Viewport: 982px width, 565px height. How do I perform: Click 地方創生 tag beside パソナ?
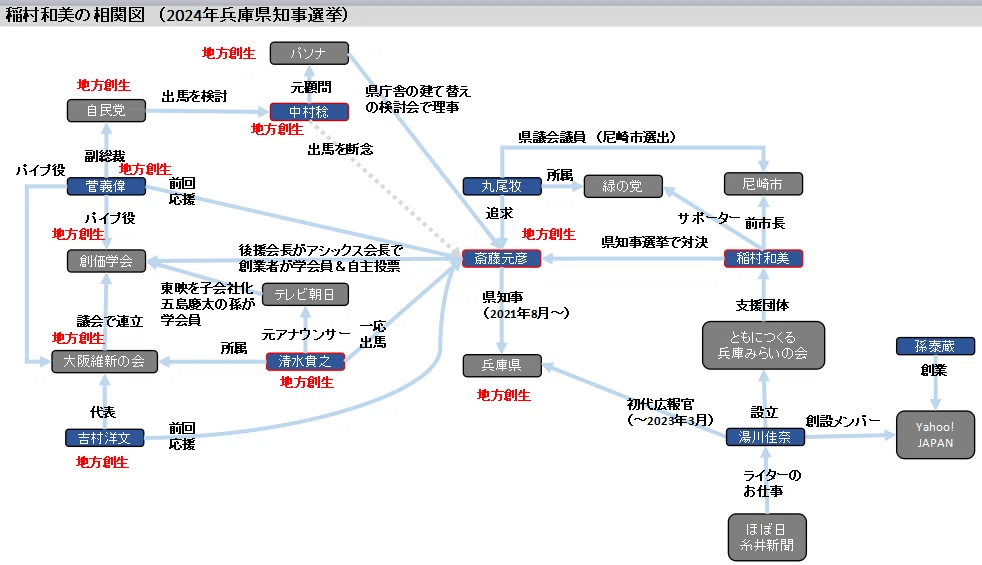(x=229, y=54)
